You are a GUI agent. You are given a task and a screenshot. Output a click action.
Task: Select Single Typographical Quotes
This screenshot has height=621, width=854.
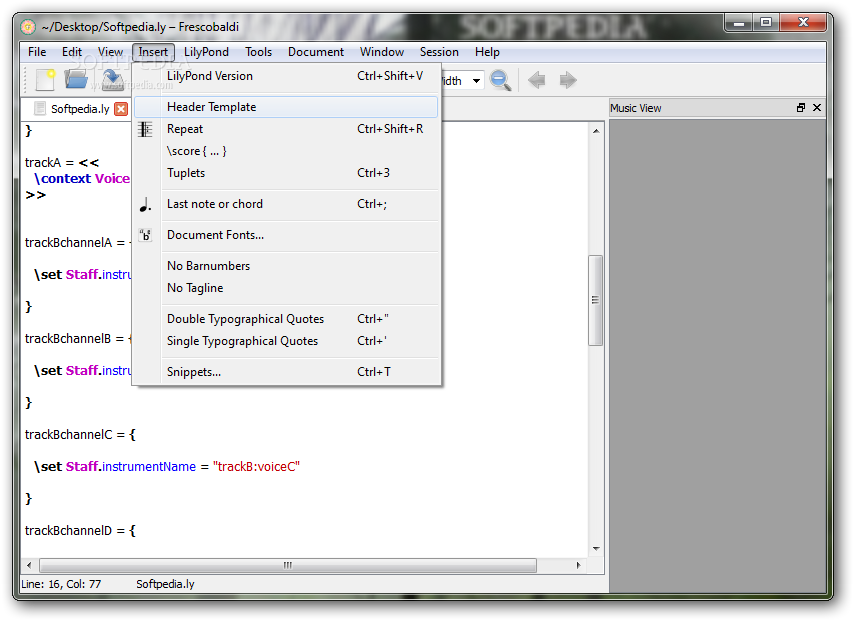[286, 341]
